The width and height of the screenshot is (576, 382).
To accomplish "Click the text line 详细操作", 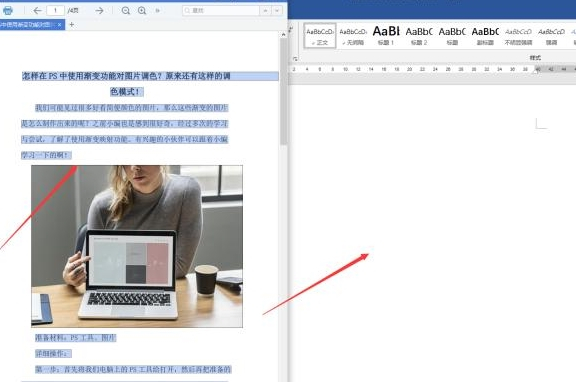I will 53,353.
